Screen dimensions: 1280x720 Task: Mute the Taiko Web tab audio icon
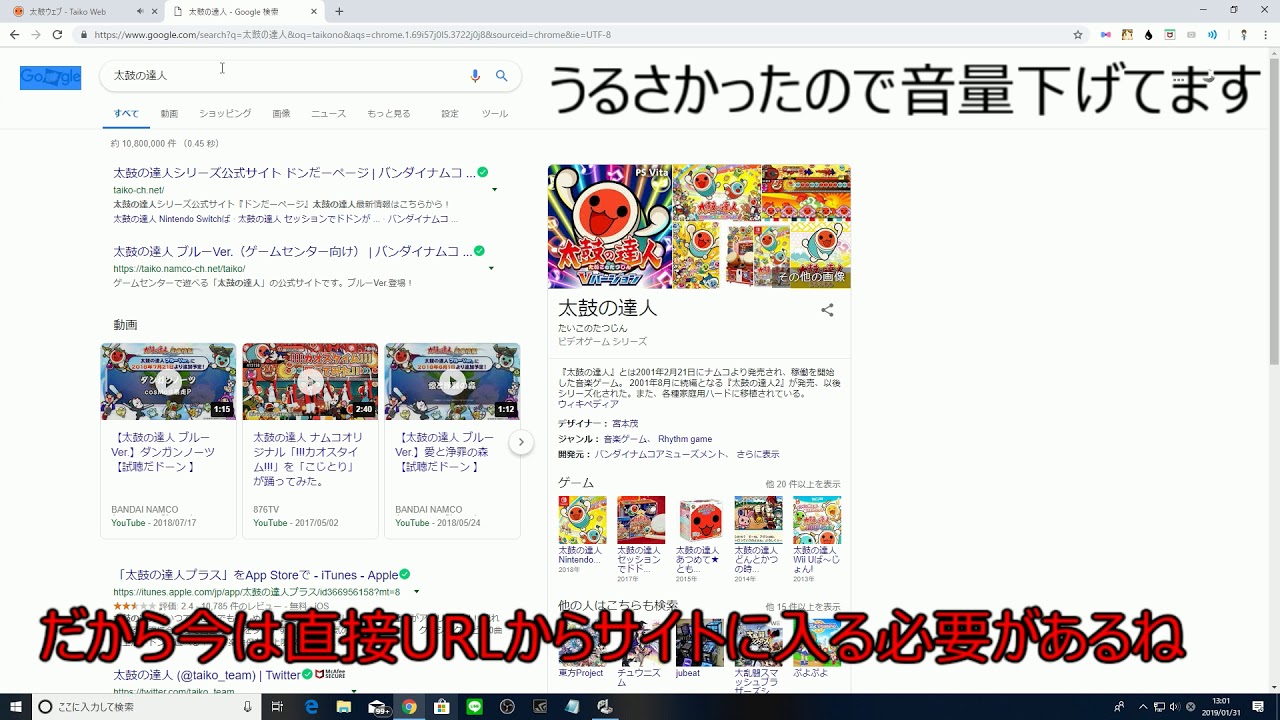[x=139, y=12]
